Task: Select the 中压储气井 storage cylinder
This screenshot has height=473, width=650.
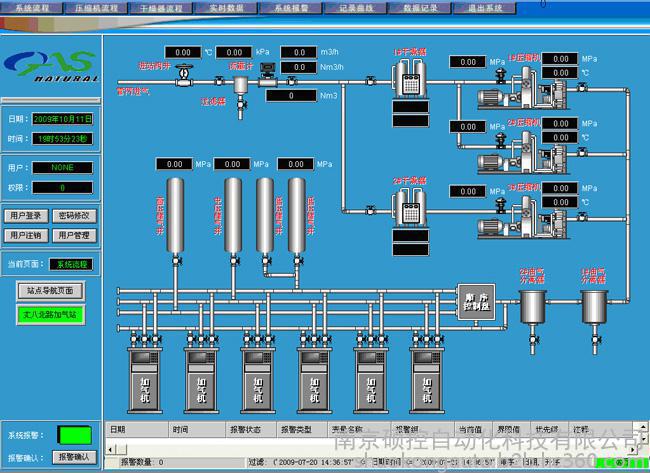Action: pyautogui.click(x=233, y=216)
